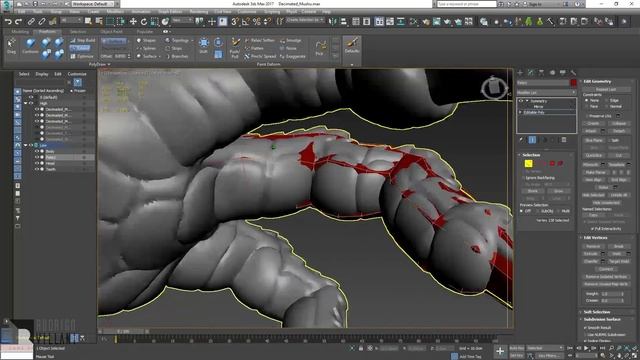Image resolution: width=640 pixels, height=360 pixels.
Task: Toggle Preserve UVs checkbox
Action: point(586,116)
